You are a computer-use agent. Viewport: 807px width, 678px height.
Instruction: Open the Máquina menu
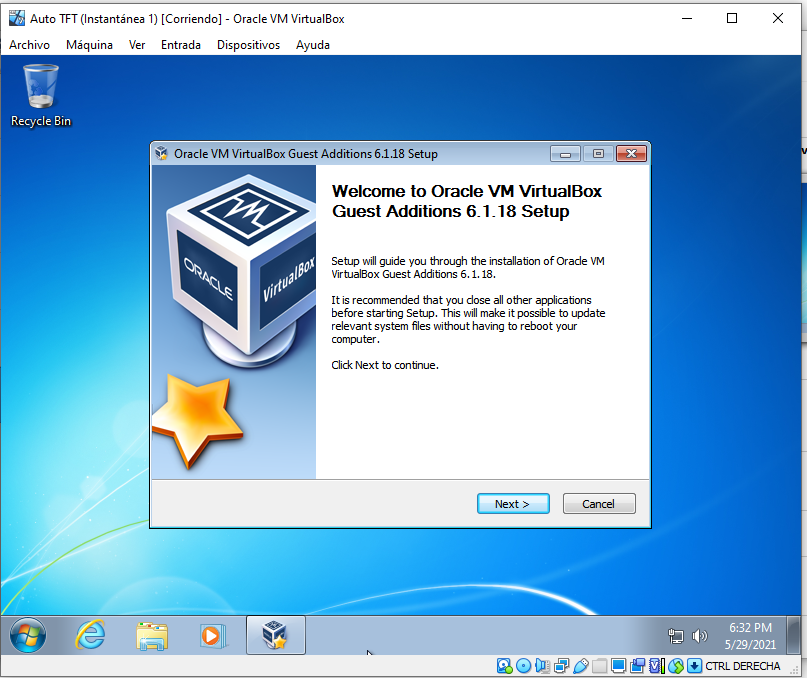pos(89,45)
